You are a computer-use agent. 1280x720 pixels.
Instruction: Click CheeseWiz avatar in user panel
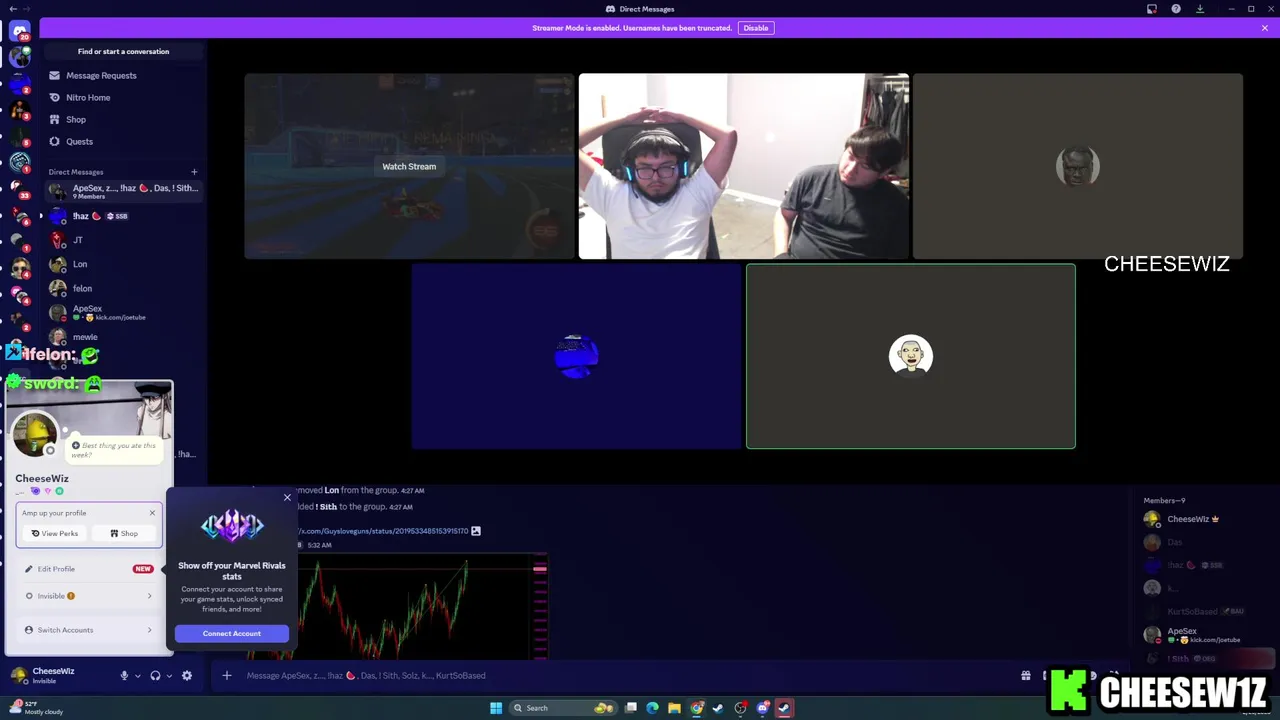coord(19,676)
